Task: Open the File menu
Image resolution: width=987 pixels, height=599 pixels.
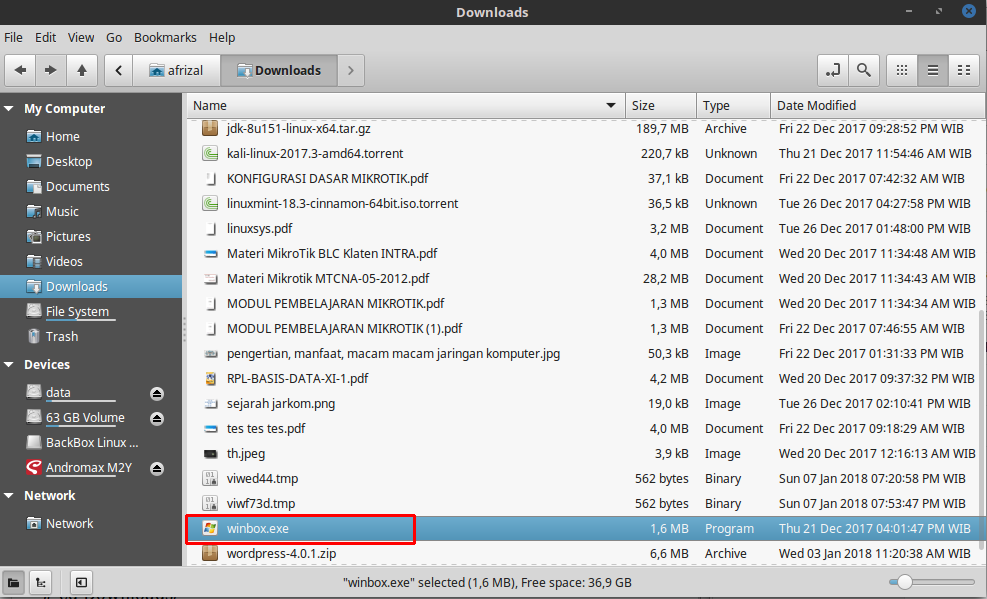Action: [x=13, y=38]
